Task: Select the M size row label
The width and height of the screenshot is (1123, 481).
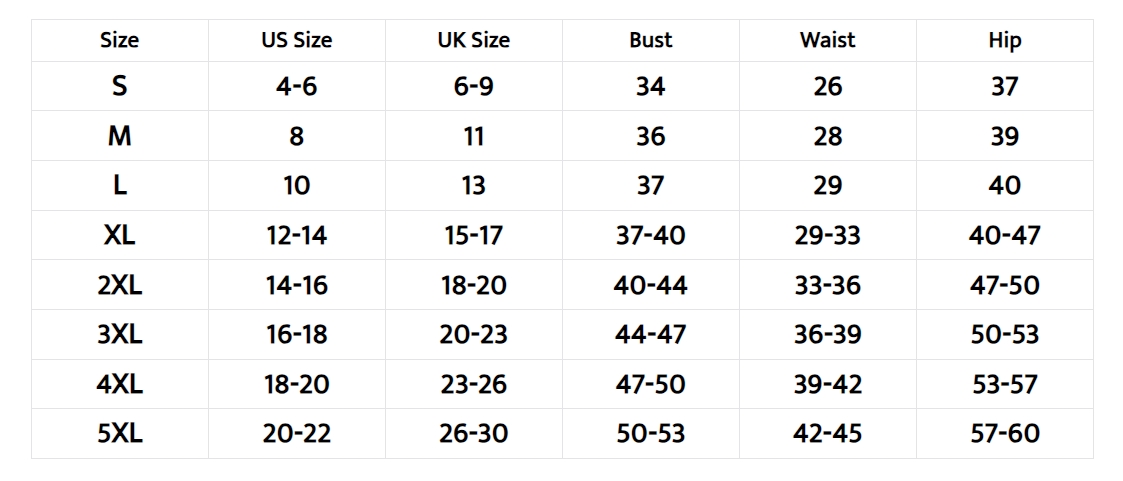Action: click(x=119, y=136)
